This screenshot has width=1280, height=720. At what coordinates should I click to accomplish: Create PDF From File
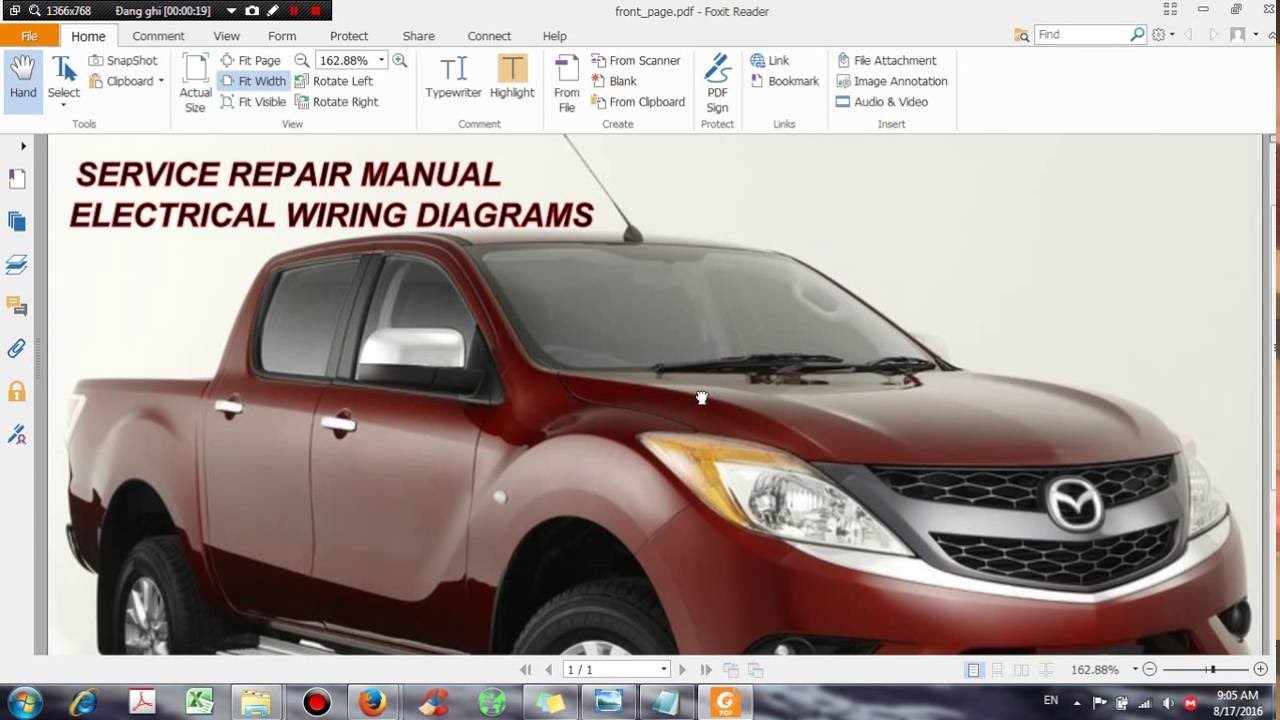click(x=567, y=83)
